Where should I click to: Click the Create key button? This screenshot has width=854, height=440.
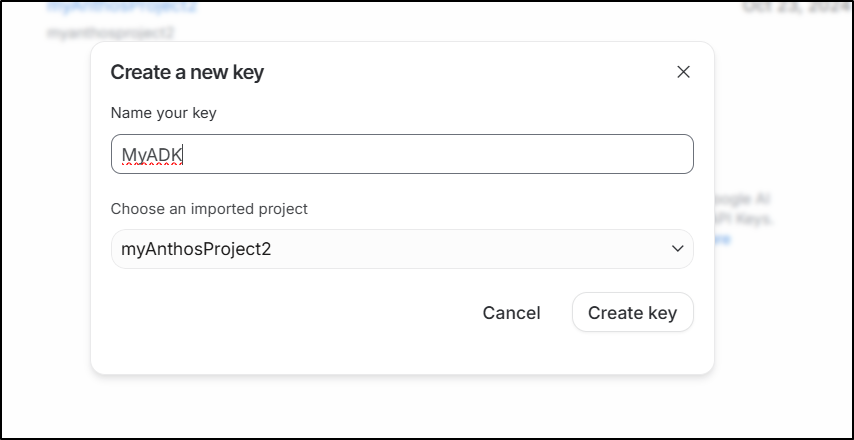coord(632,313)
